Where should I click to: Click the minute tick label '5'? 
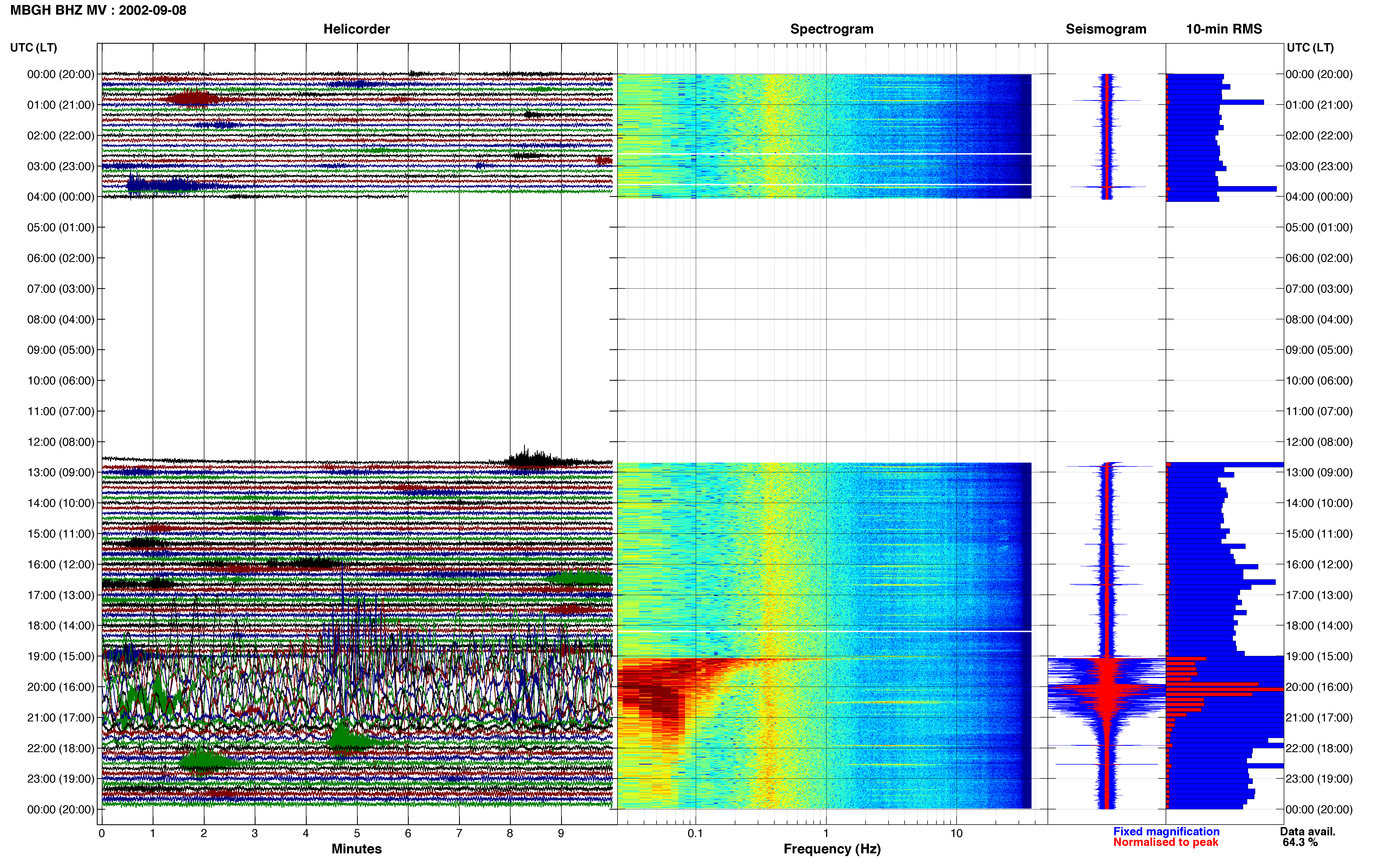pos(357,833)
